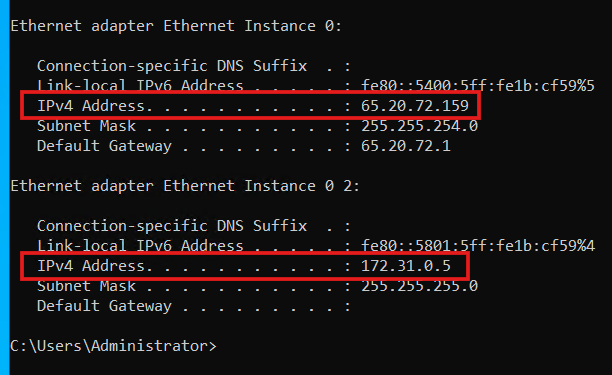Image resolution: width=612 pixels, height=375 pixels.
Task: Click the C:\Users\Administrator> command prompt
Action: tap(113, 346)
